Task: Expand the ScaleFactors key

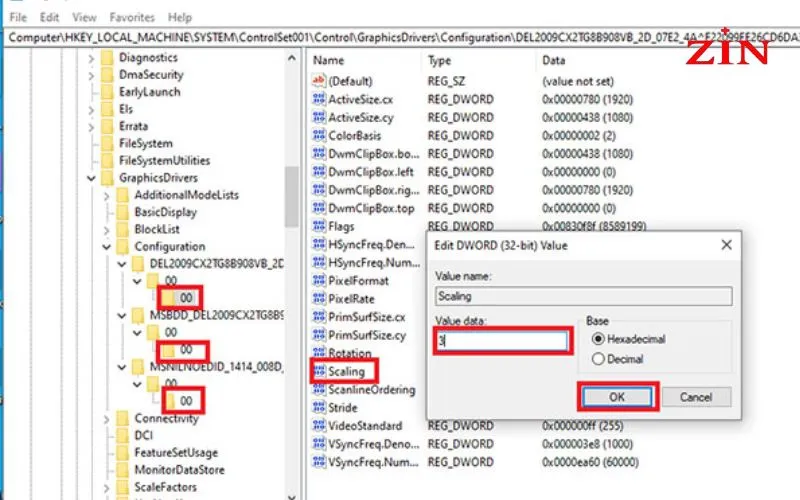Action: tap(107, 488)
